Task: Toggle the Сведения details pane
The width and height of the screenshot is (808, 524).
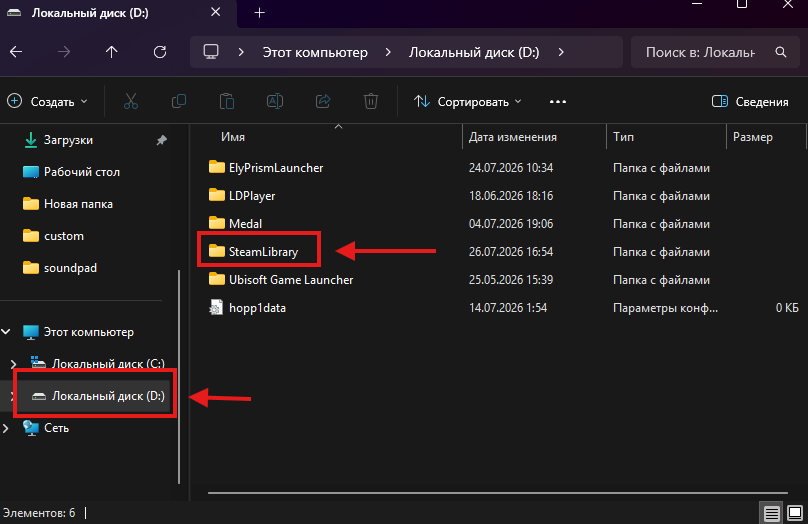Action: click(750, 102)
